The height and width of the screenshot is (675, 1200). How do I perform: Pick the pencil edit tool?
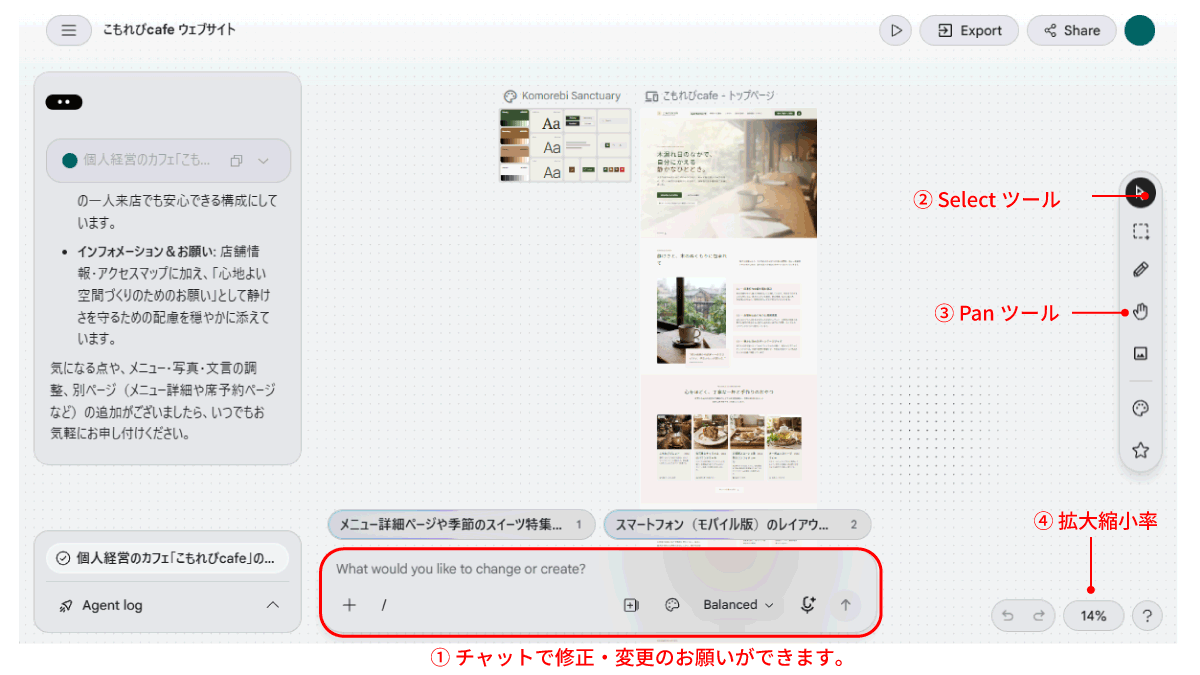point(1140,270)
